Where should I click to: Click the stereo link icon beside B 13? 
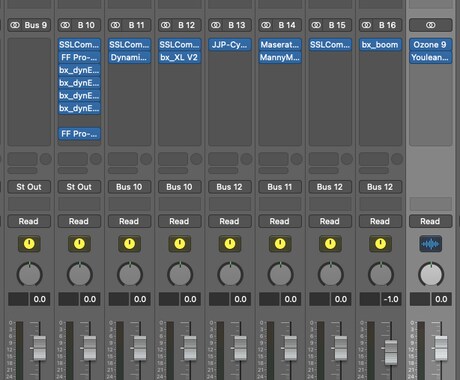pos(216,25)
